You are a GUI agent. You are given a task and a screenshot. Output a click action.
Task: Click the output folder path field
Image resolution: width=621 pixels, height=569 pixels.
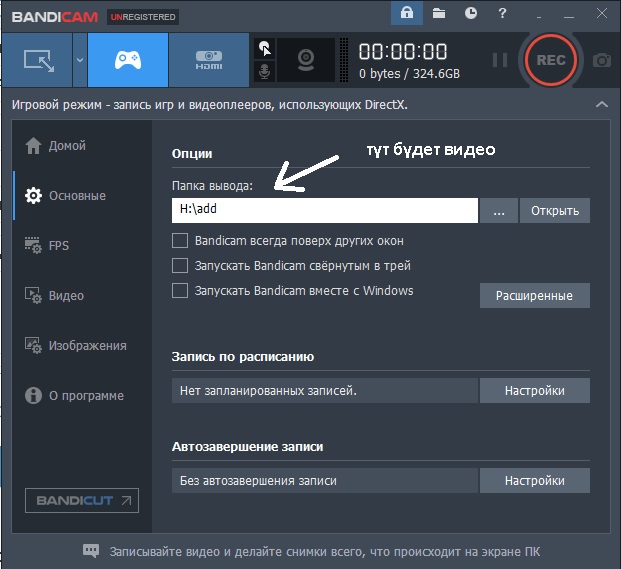(325, 210)
